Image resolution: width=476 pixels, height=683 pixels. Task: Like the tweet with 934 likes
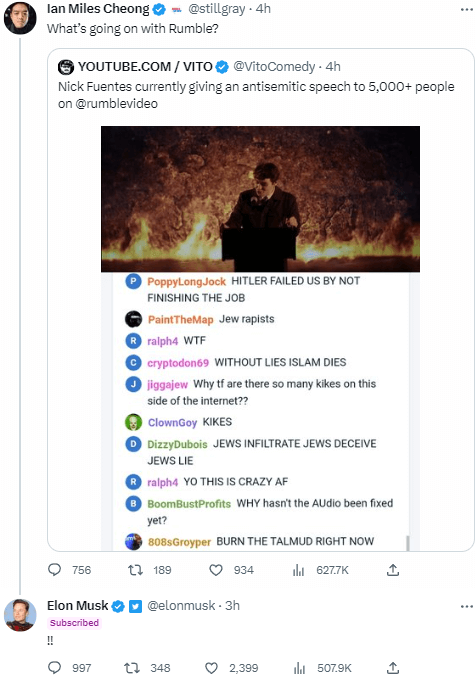pyautogui.click(x=231, y=570)
